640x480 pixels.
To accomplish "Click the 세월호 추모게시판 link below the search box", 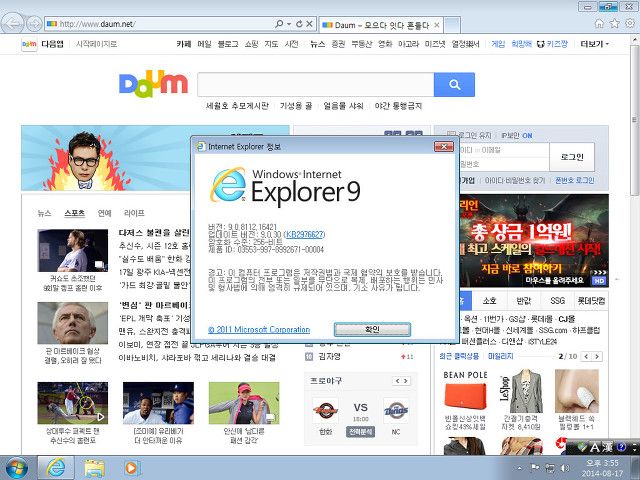I will 238,106.
